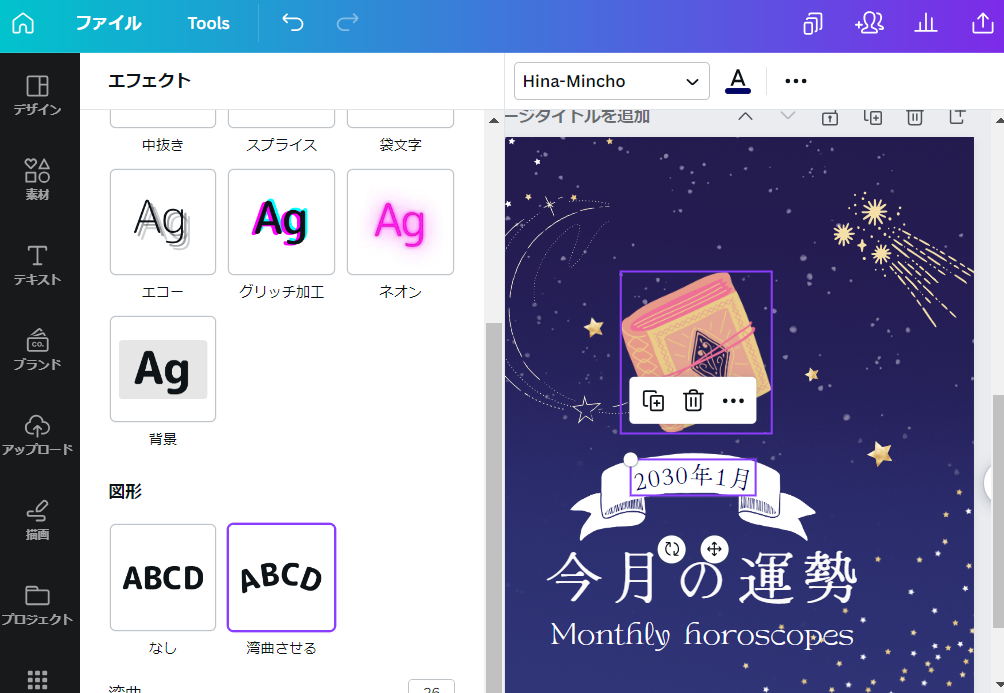Screen dimensions: 1004x693
Task: Delete the page with the trash icon
Action: [914, 117]
